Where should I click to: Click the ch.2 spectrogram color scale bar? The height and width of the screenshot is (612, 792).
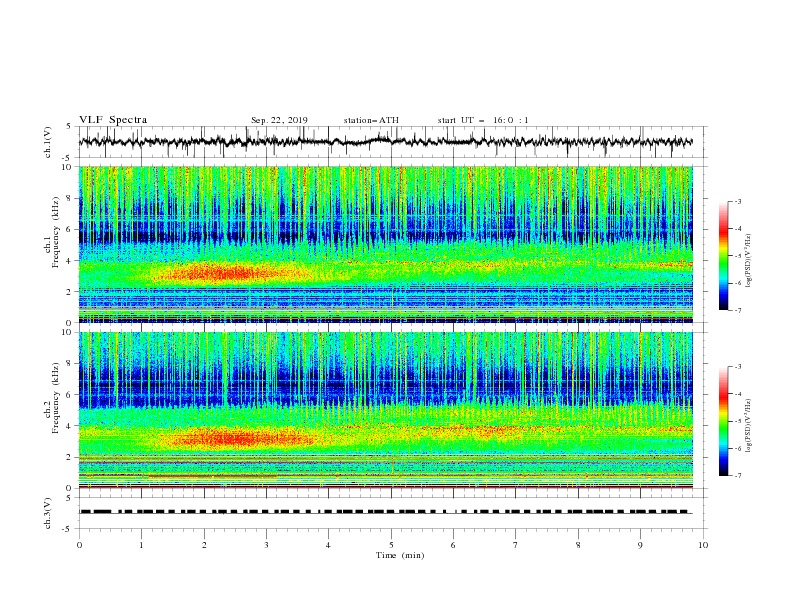pos(723,421)
